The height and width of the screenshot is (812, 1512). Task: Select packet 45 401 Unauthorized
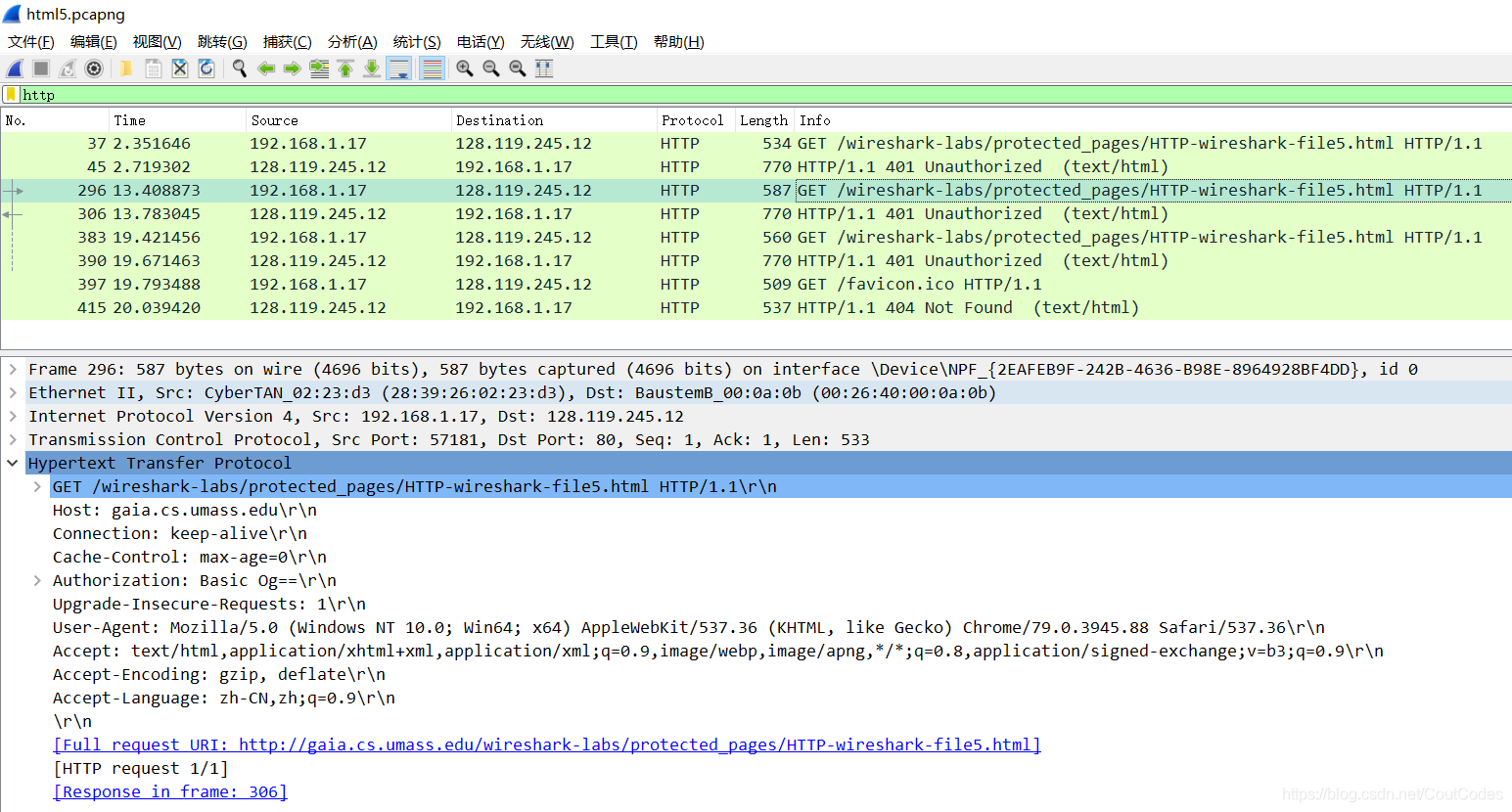coord(756,167)
